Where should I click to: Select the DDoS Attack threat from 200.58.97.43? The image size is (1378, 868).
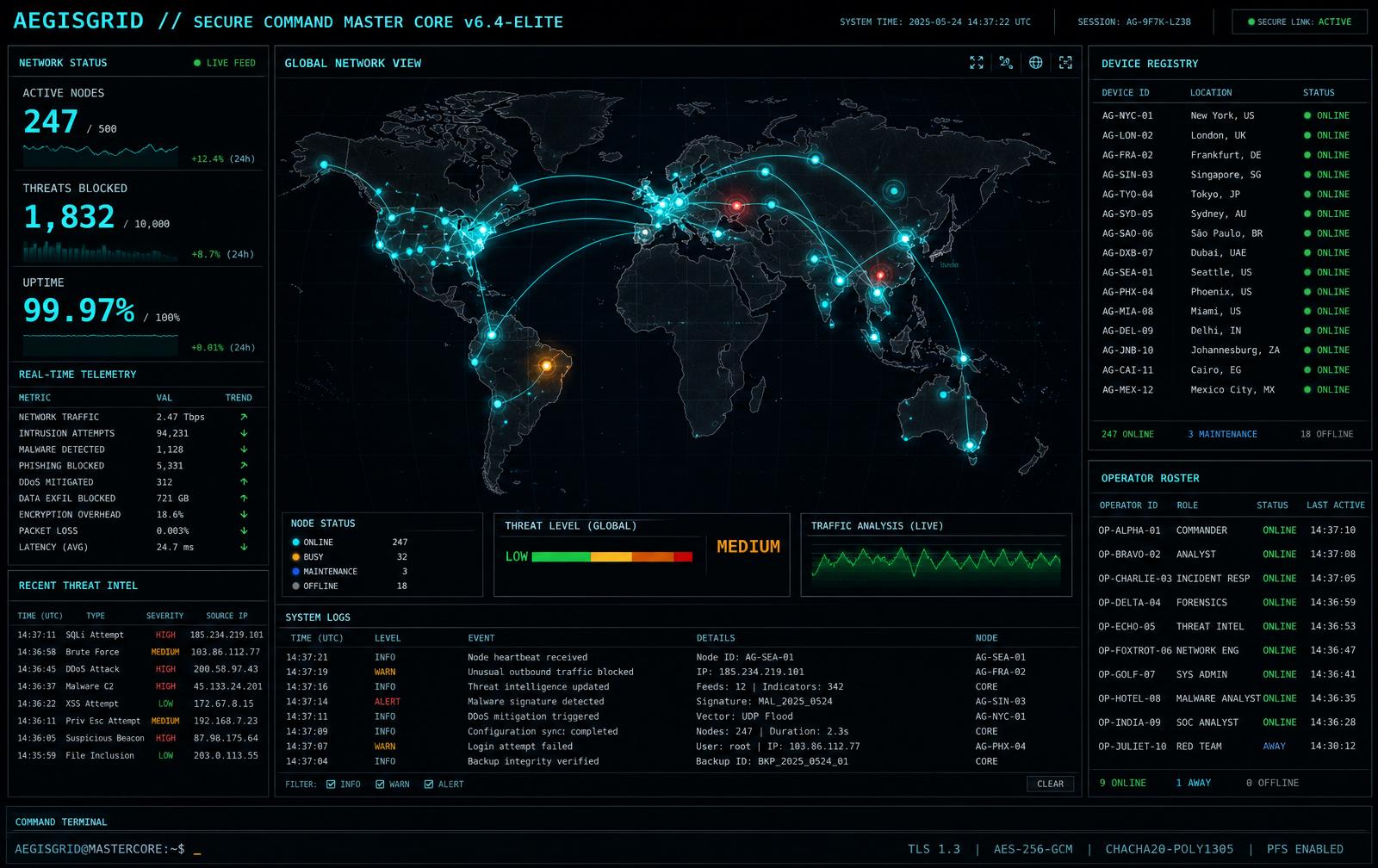(x=140, y=669)
